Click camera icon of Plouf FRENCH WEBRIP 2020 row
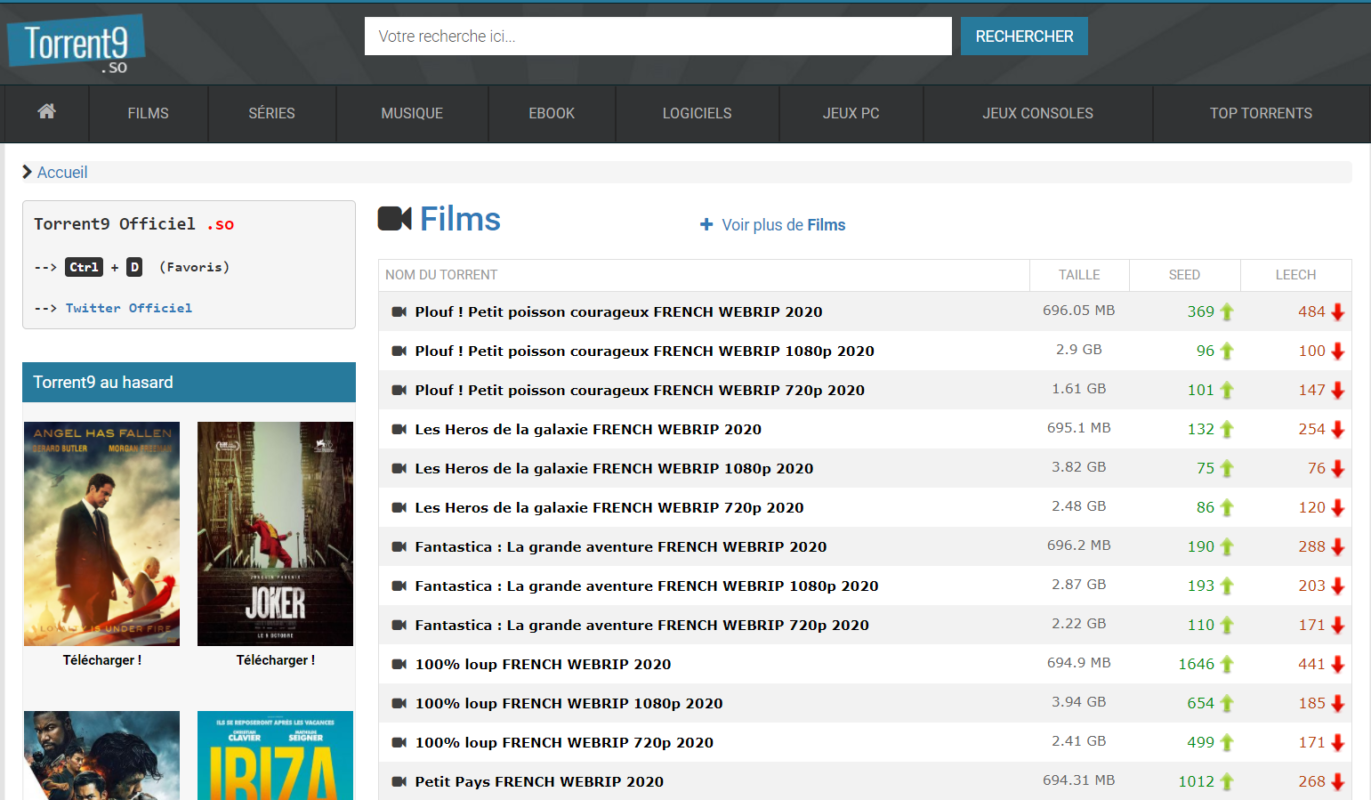1371x800 pixels. tap(399, 312)
